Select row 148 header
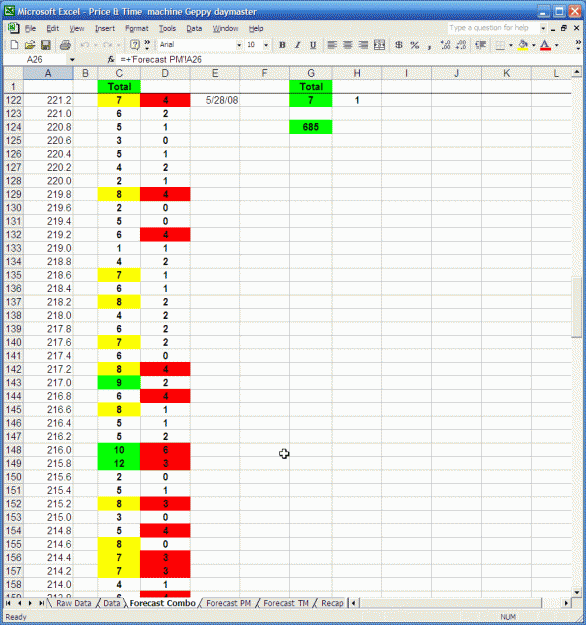 coord(13,450)
